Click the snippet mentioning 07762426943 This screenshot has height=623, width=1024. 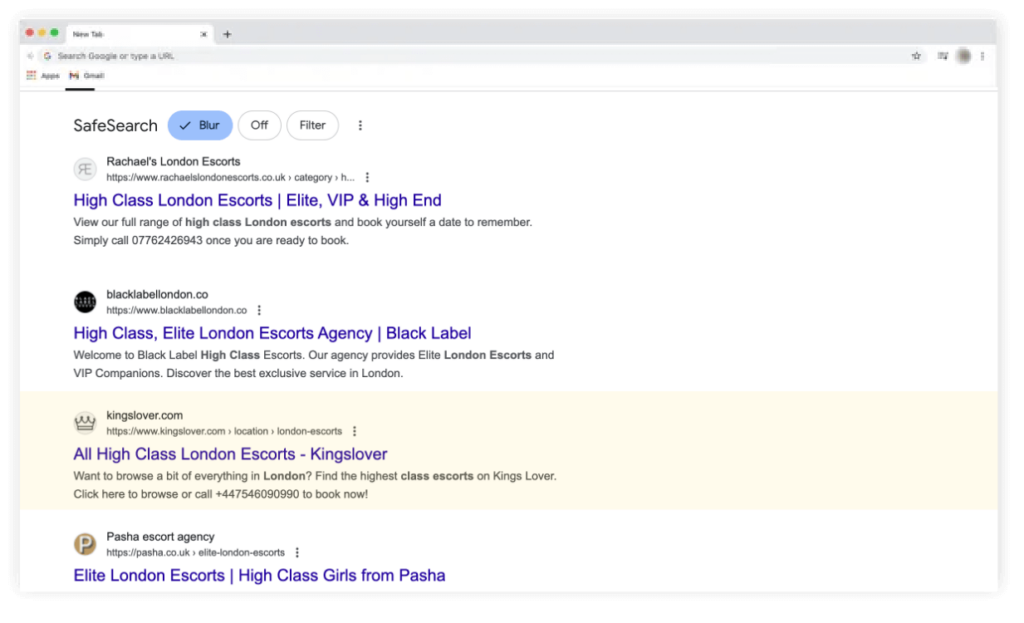303,231
